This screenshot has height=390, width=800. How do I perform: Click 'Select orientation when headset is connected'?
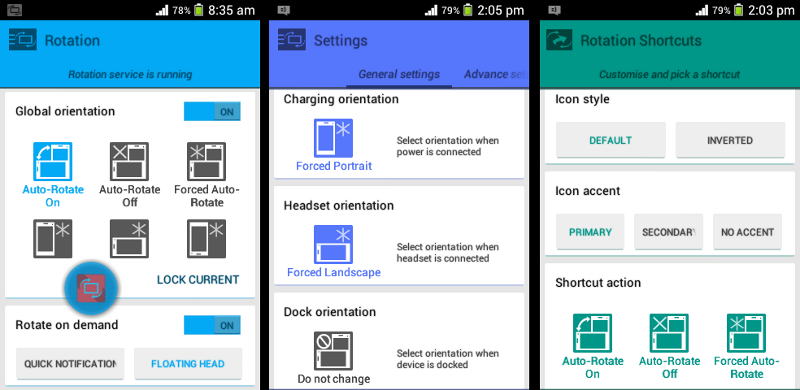coord(448,253)
